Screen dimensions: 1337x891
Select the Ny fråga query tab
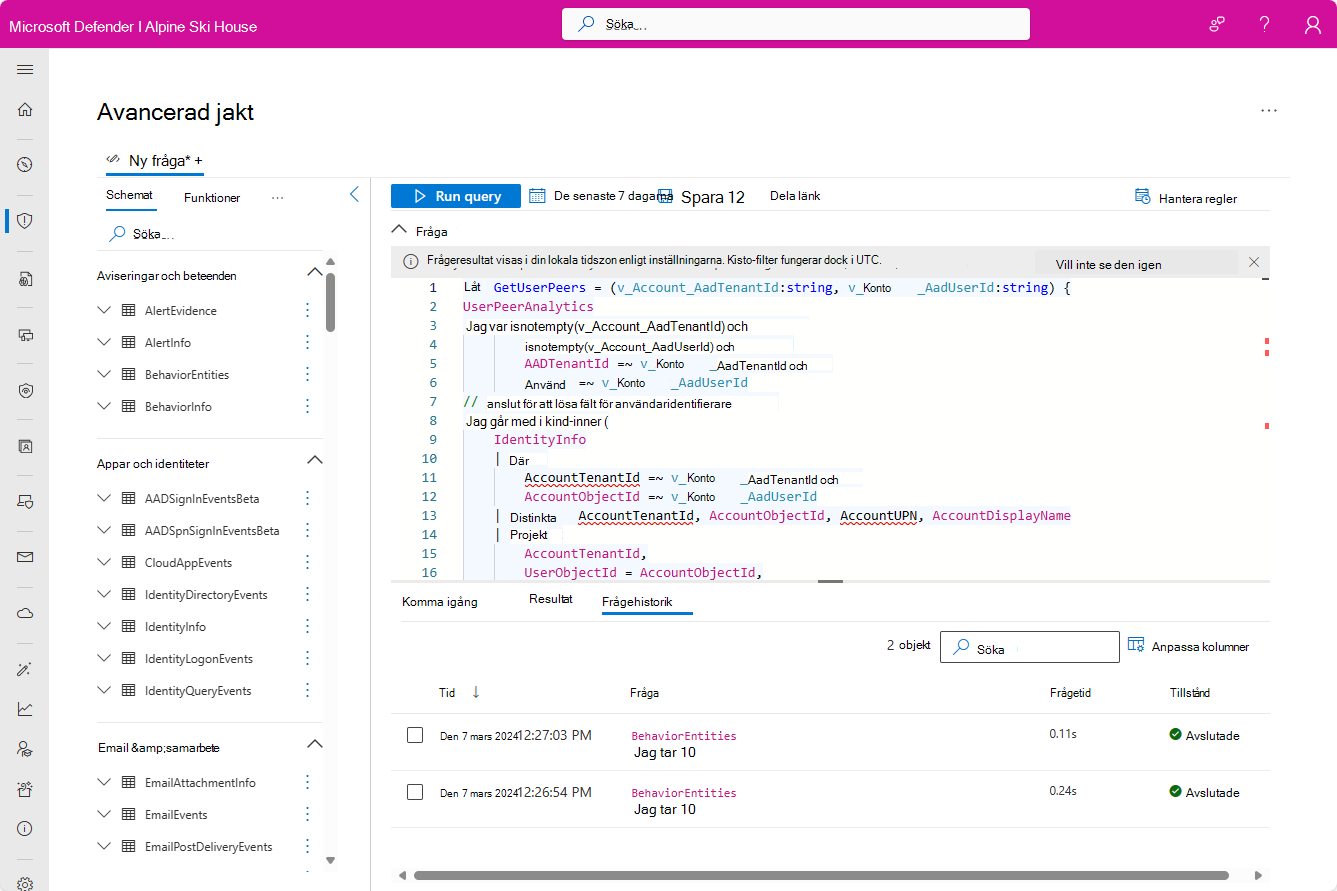pos(155,160)
